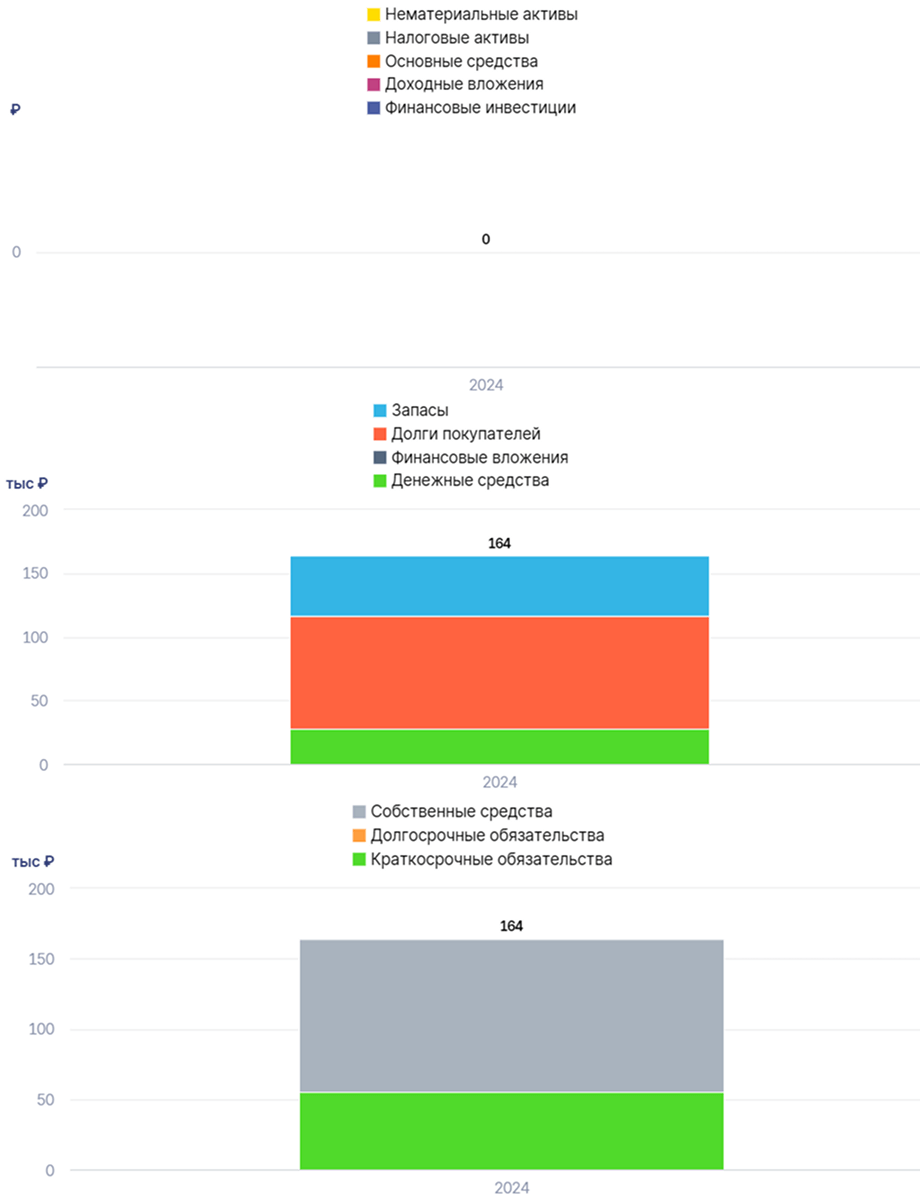Click the Долгосрочные обязательства orange swatch
The height and width of the screenshot is (1201, 920).
358,835
